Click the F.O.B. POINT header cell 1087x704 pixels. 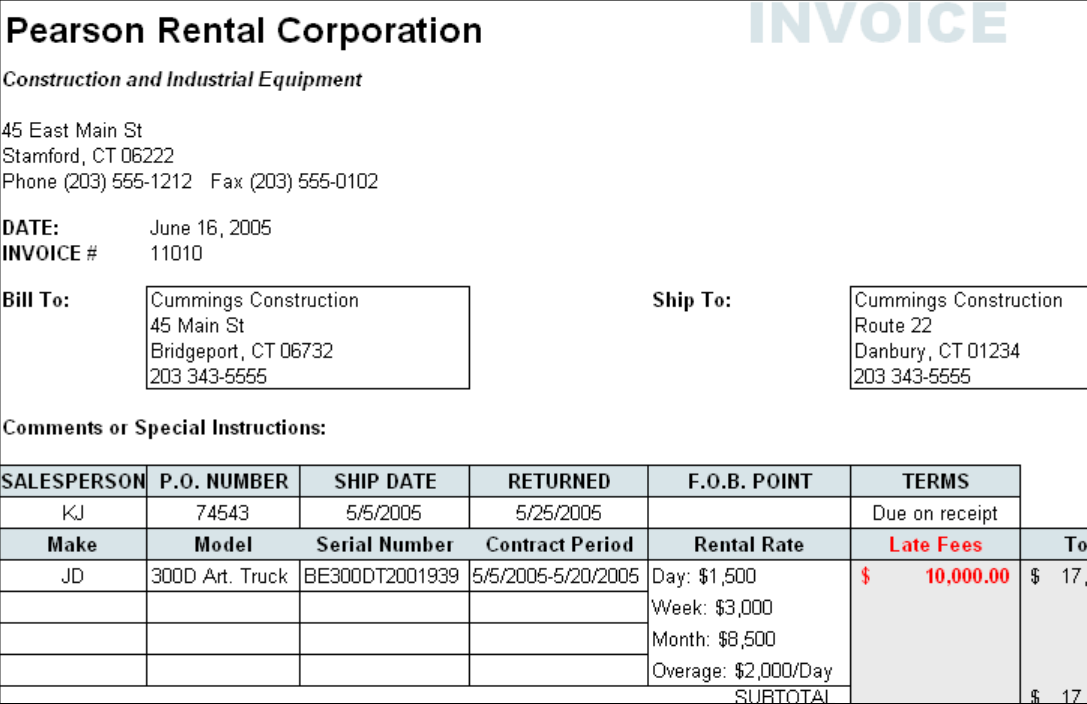(x=749, y=481)
